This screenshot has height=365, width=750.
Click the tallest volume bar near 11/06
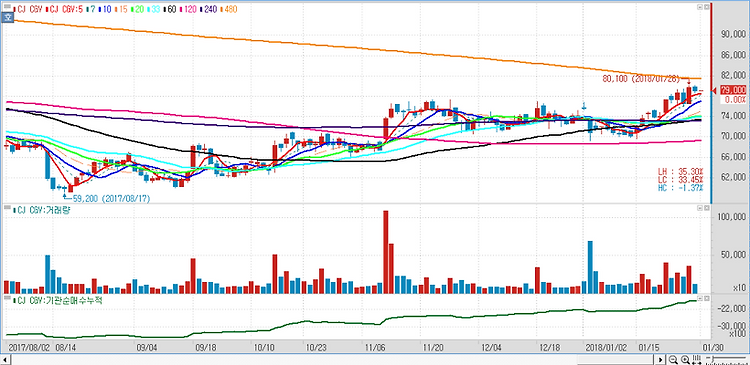[386, 252]
